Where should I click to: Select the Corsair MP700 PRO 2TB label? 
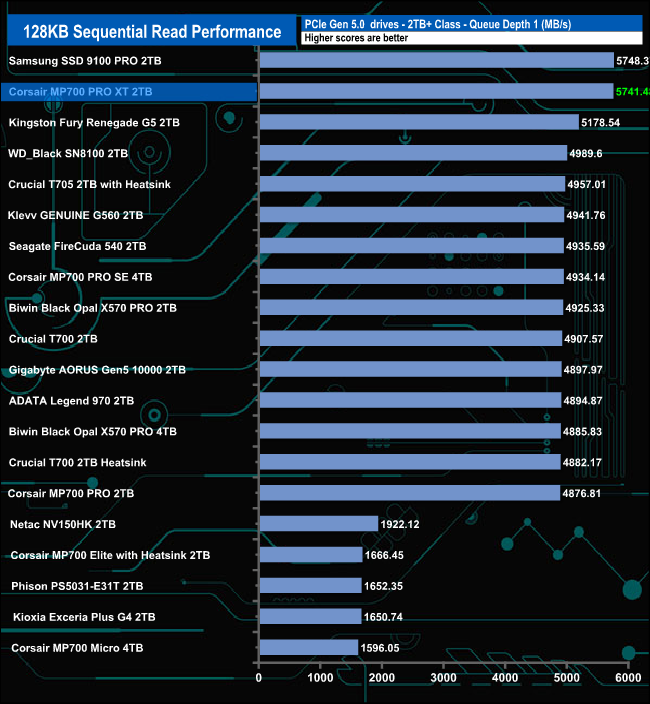(x=71, y=493)
